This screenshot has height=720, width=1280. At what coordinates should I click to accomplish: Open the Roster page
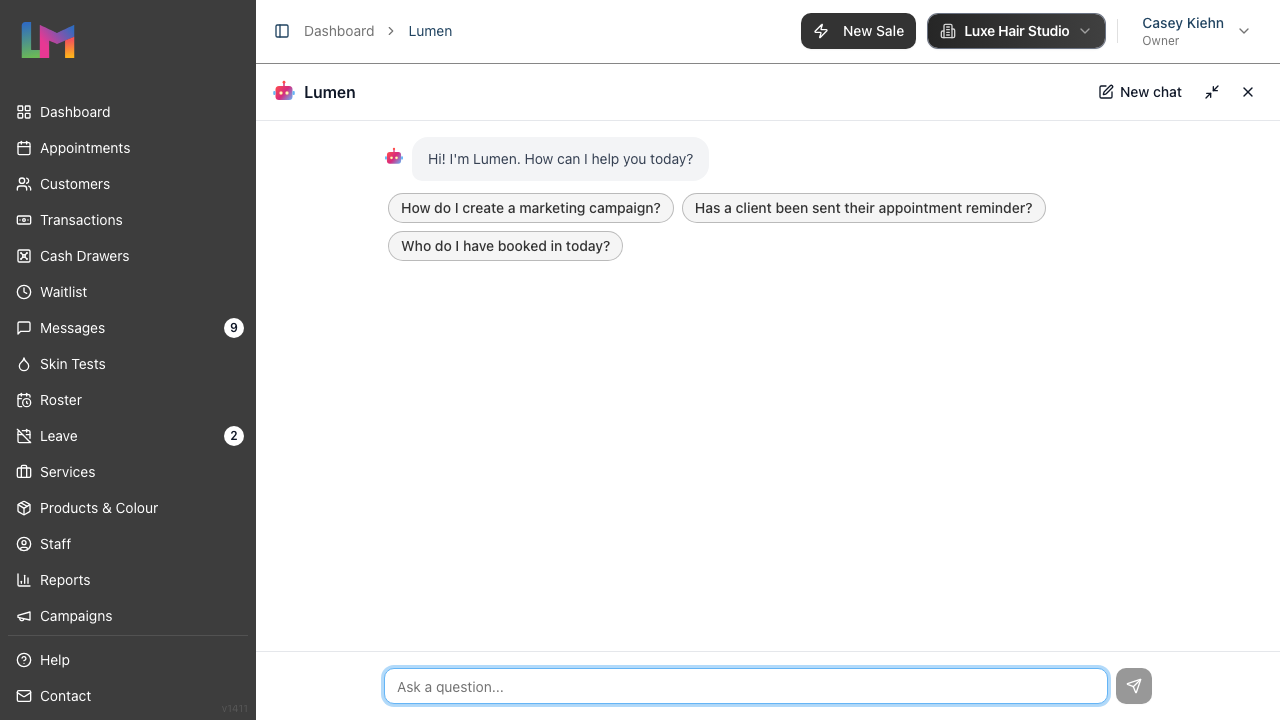click(128, 400)
